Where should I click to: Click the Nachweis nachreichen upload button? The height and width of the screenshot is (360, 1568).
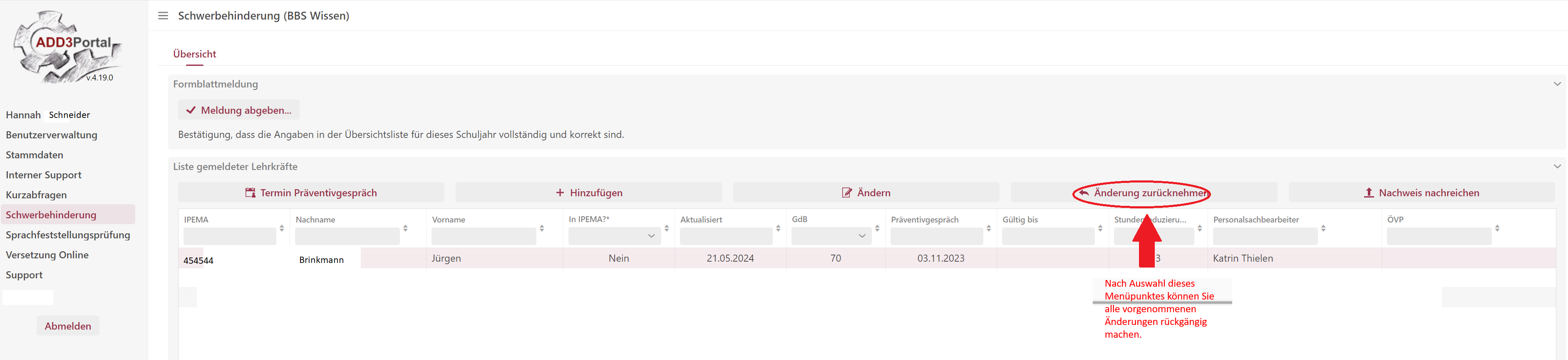[x=1421, y=193]
